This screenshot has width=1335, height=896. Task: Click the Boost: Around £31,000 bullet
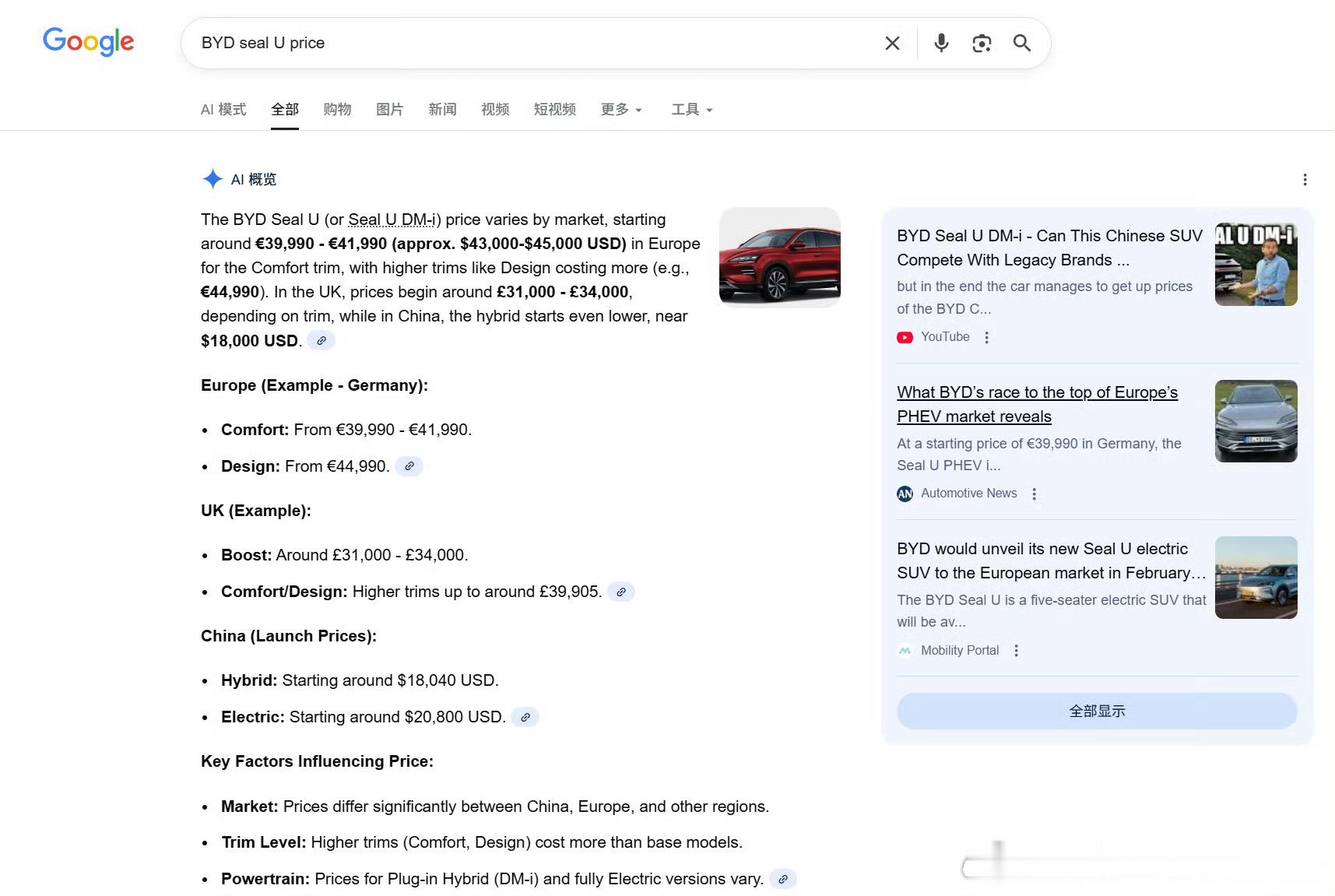coord(345,555)
